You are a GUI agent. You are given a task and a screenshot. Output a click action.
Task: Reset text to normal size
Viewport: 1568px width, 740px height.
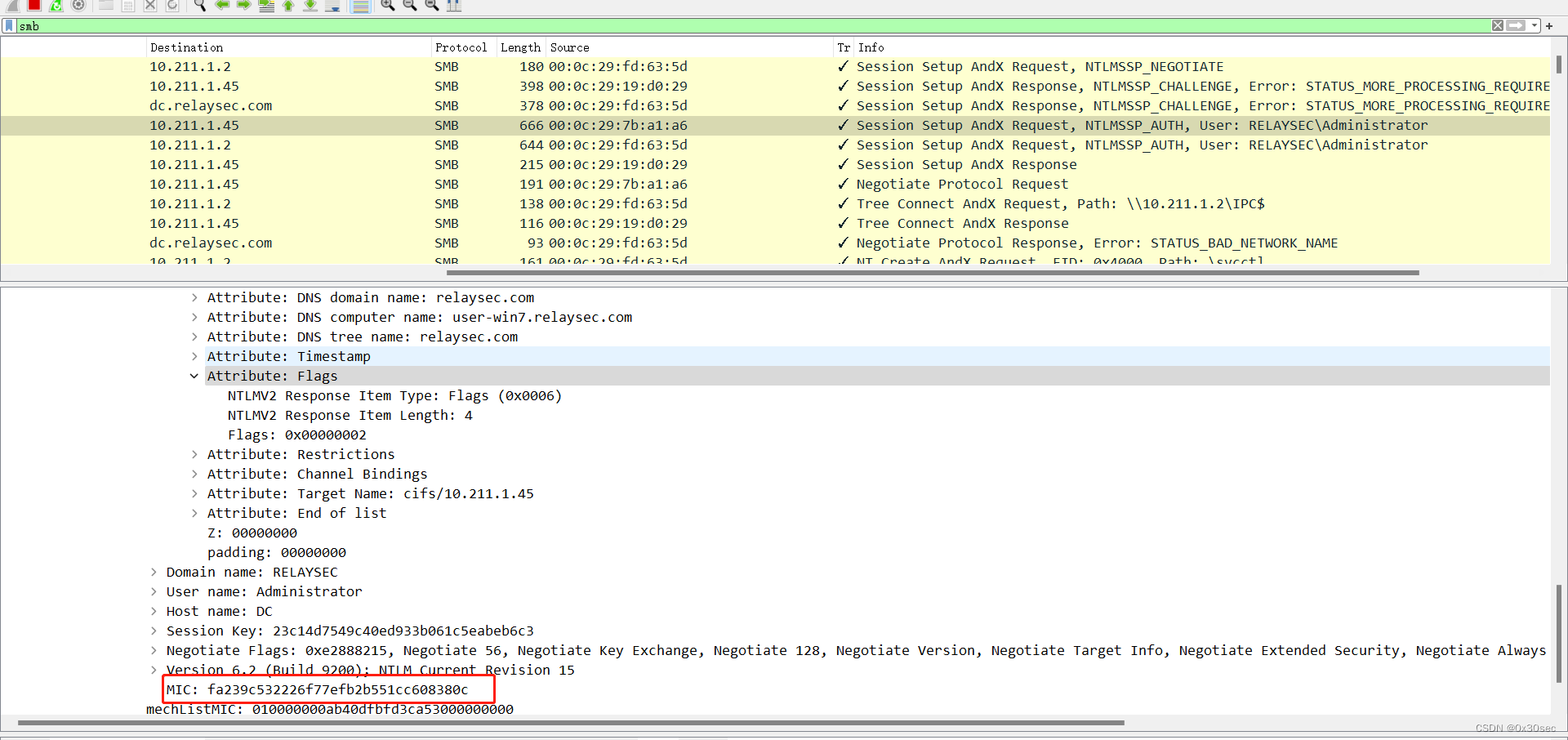432,5
